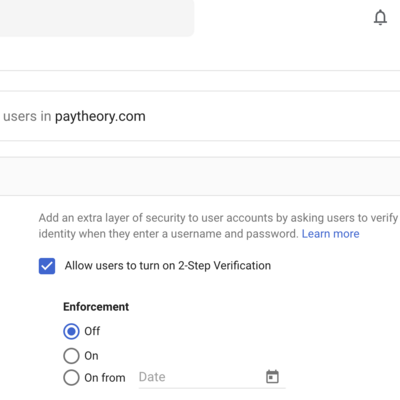
Task: Click the Date input field
Action: tap(212, 378)
